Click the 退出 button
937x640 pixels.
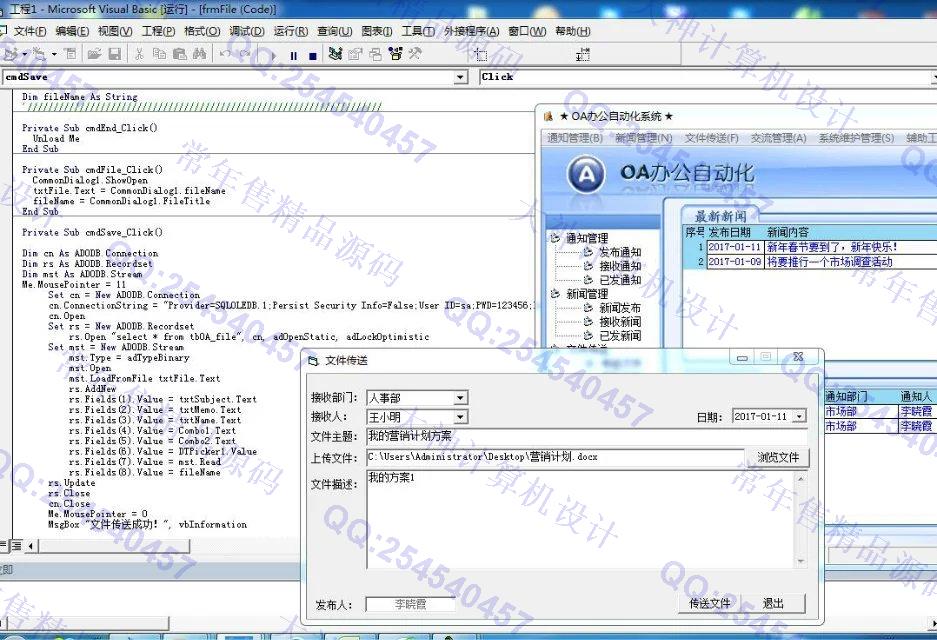click(773, 603)
